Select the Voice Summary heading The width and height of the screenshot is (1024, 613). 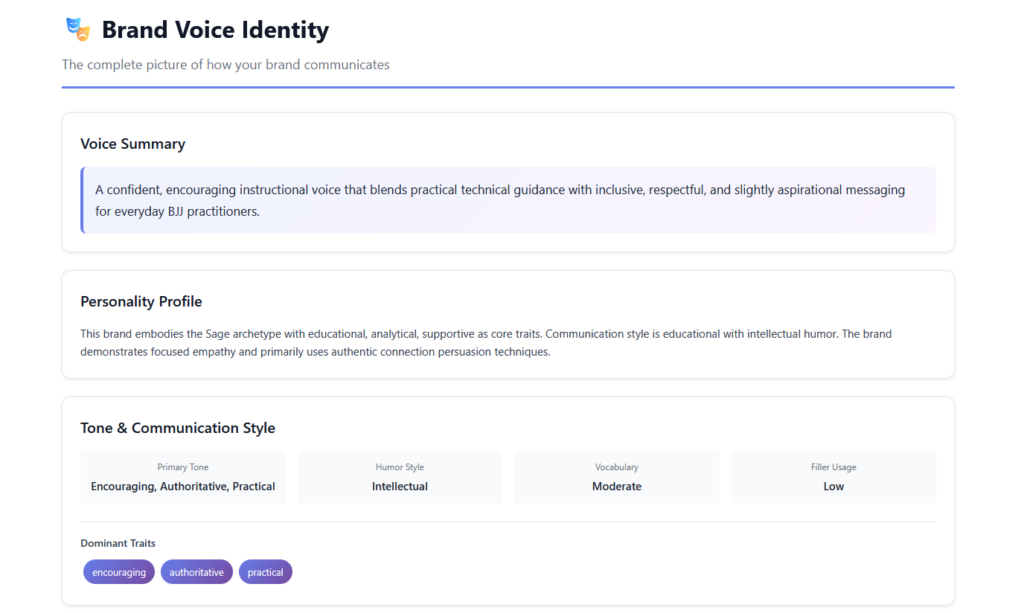click(x=132, y=144)
